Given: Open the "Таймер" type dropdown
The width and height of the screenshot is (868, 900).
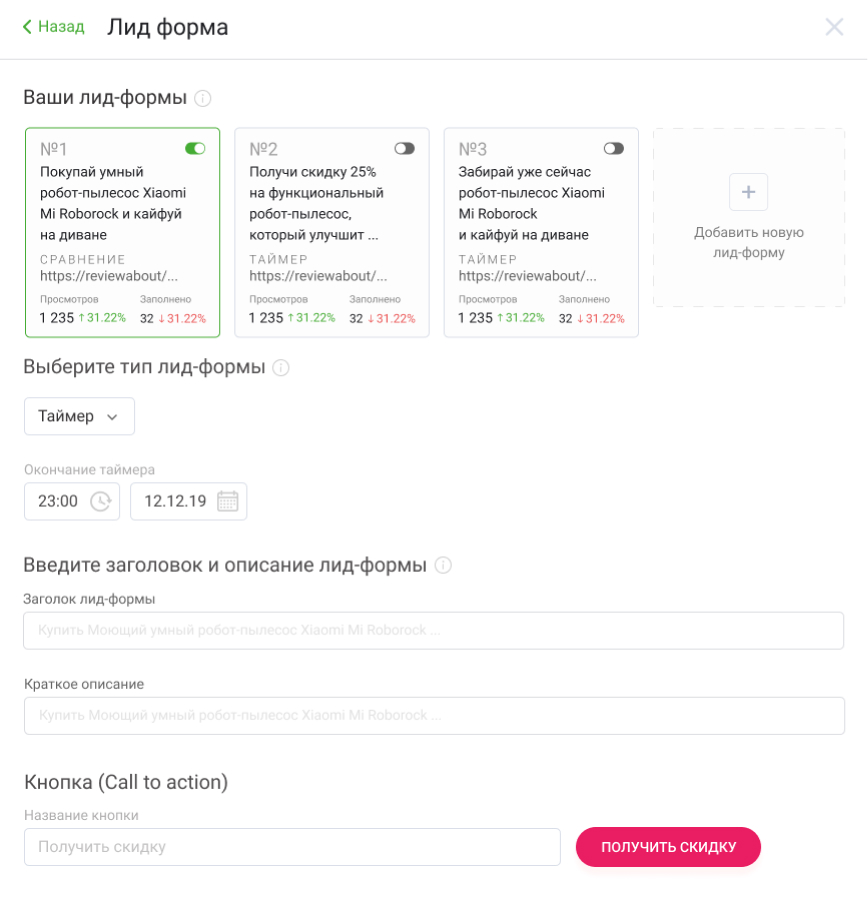Looking at the screenshot, I should (x=79, y=416).
